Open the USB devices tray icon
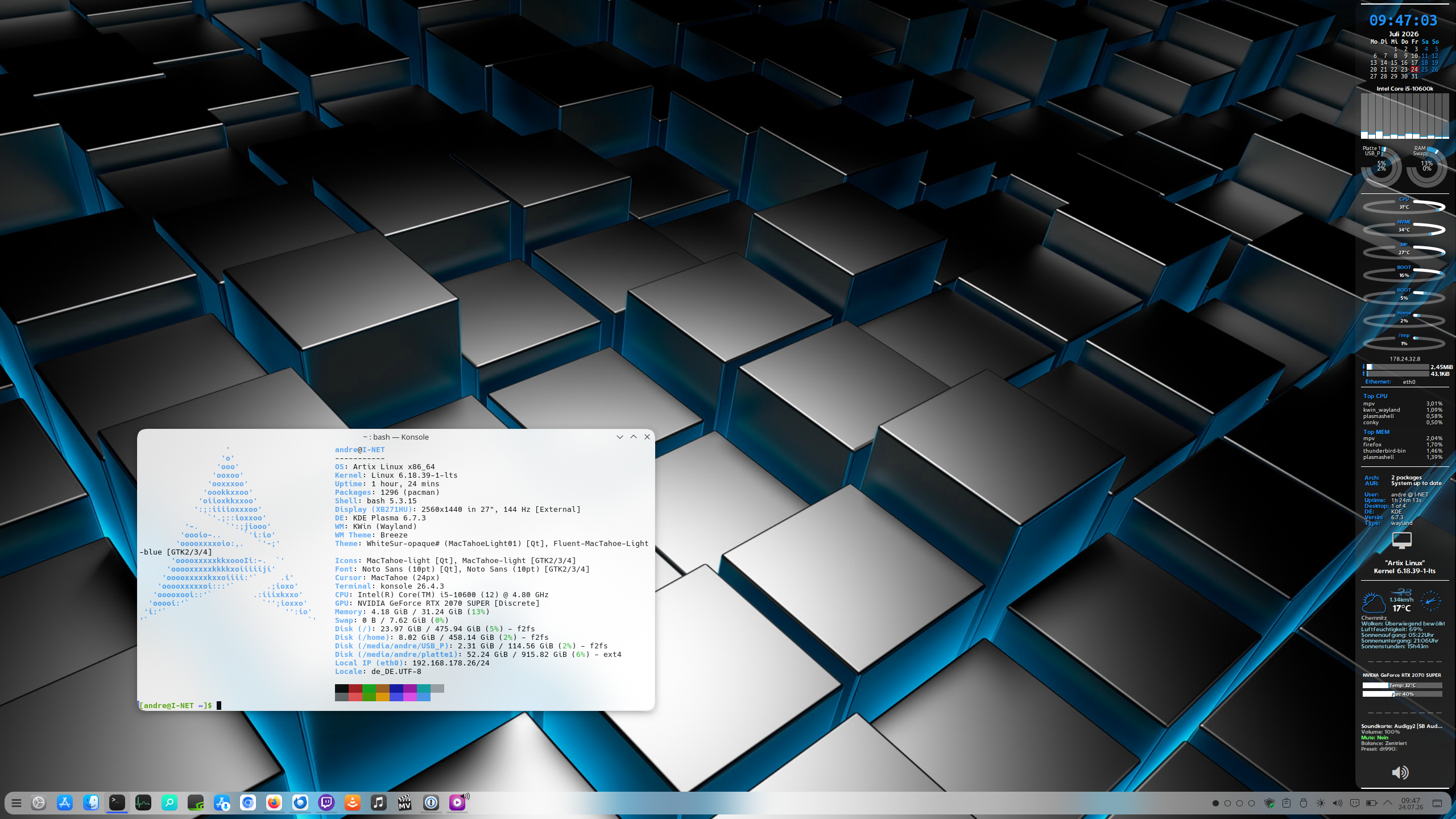 (x=1304, y=803)
